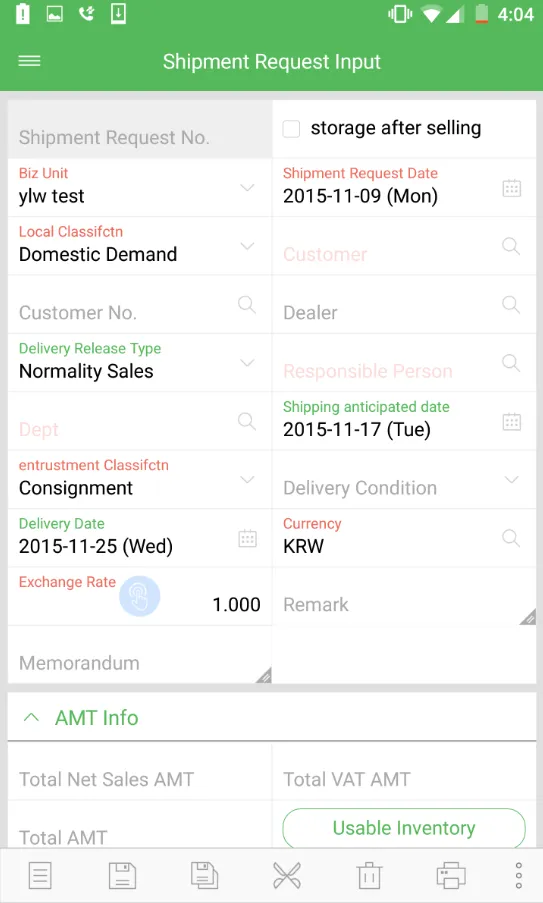Open the Delivery Date calendar picker
This screenshot has width=543, height=903.
pos(248,538)
